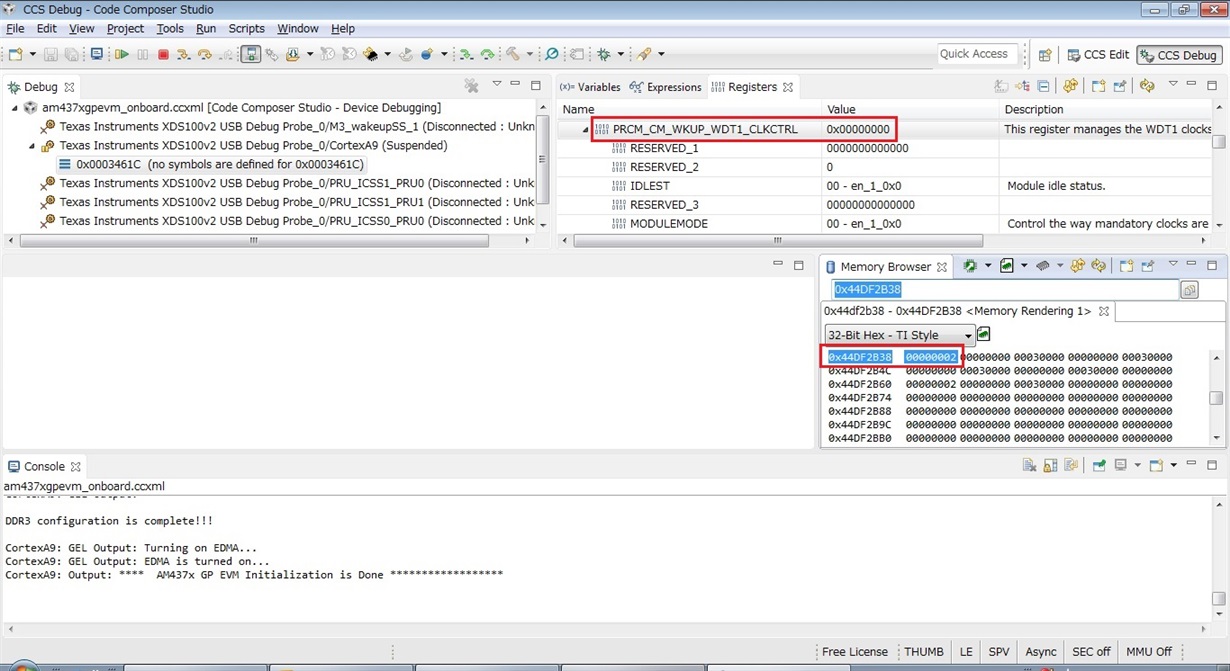Click the Save icon in main toolbar
Screen dimensions: 1230x671
pos(51,54)
